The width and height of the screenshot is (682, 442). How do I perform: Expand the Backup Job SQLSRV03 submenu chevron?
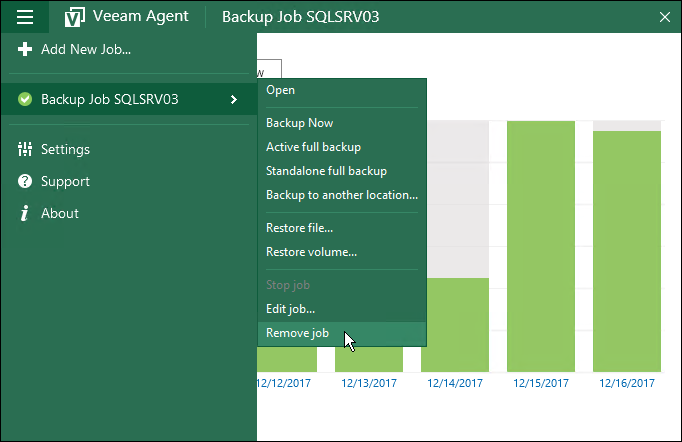pos(234,99)
